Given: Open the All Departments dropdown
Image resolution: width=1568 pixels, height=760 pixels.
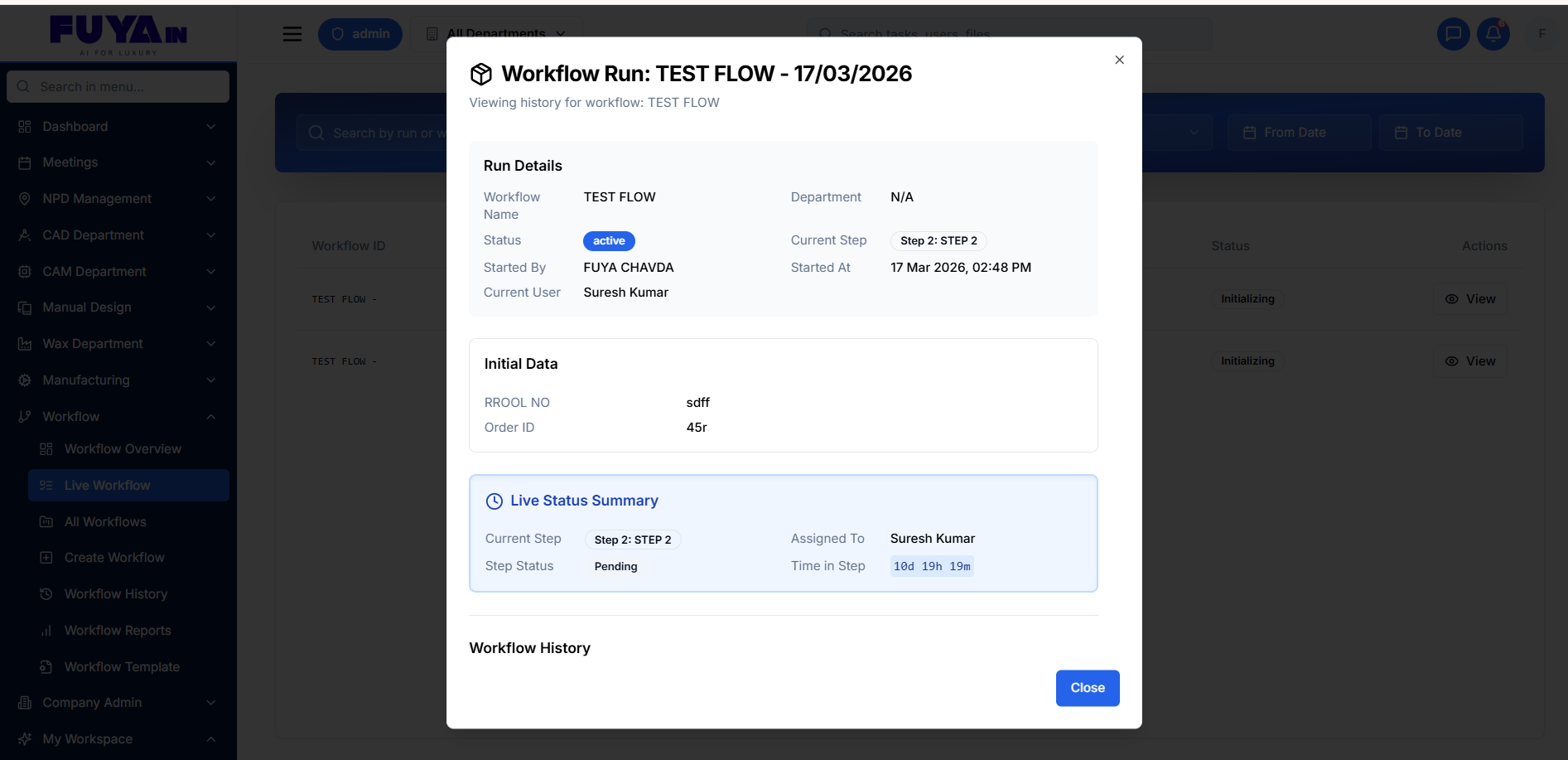Looking at the screenshot, I should [x=495, y=34].
